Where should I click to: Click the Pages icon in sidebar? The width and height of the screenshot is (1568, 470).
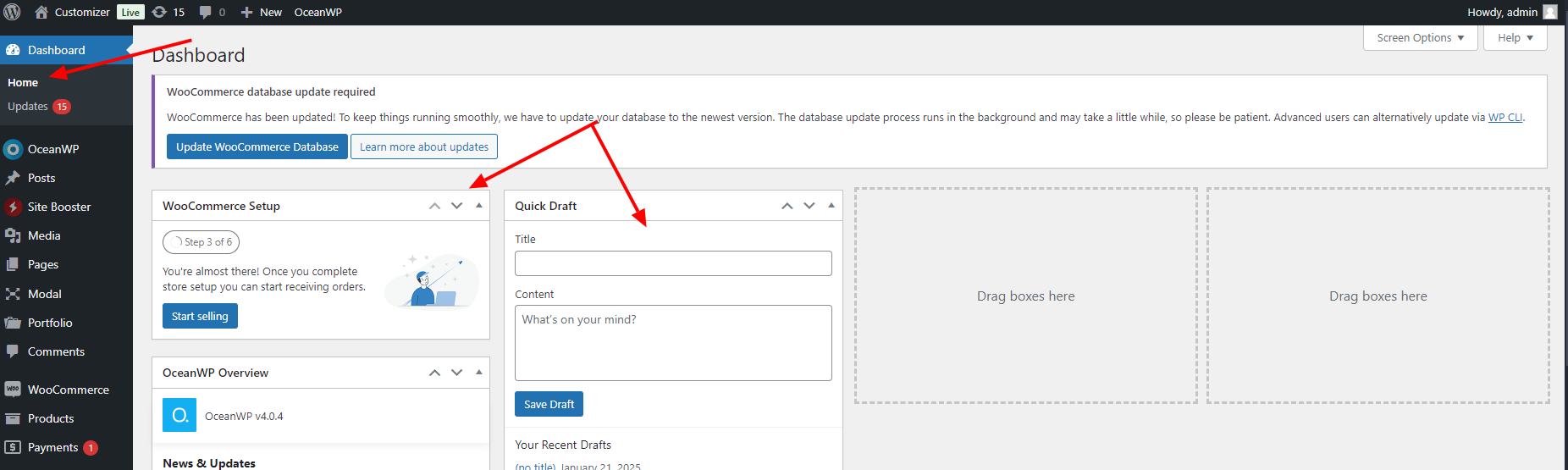13,264
